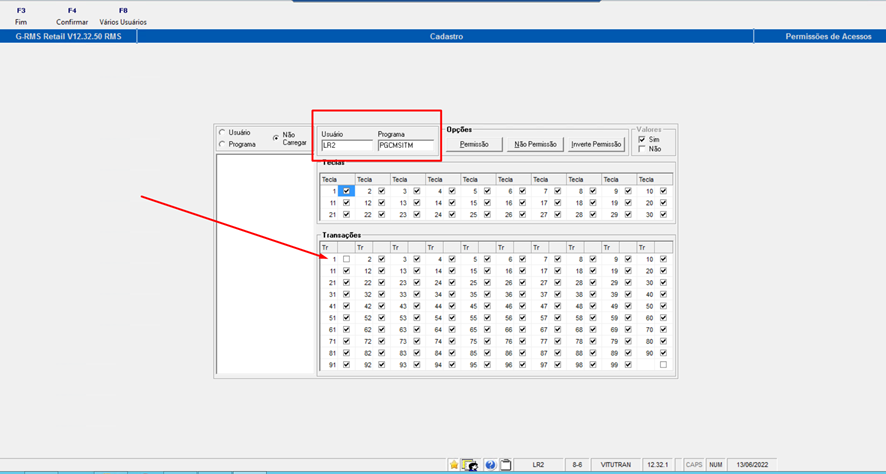
Task: Click the Permissão button
Action: (x=474, y=145)
